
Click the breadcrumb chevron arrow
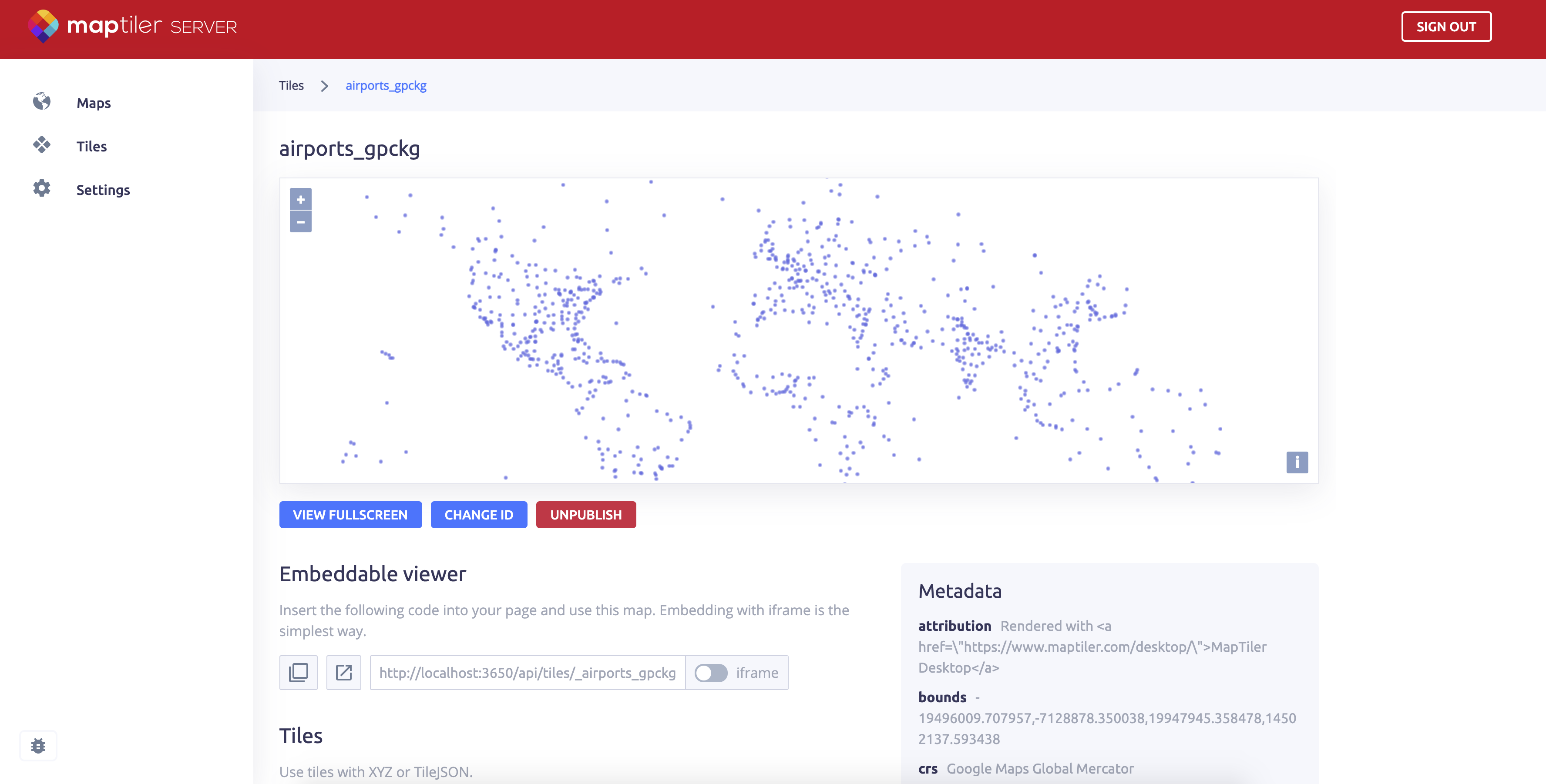click(325, 86)
